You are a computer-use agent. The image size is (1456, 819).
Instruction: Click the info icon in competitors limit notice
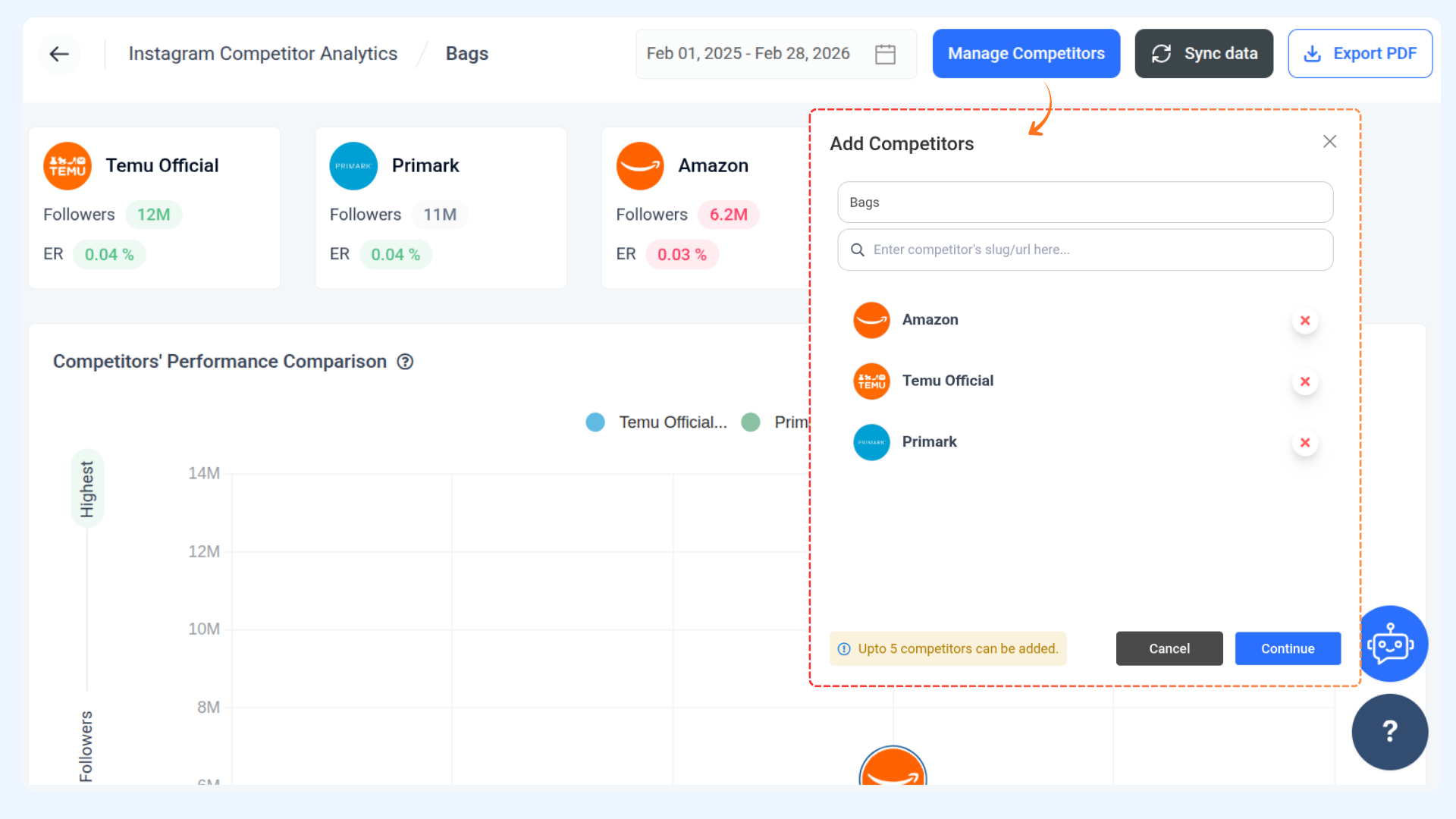(x=844, y=649)
